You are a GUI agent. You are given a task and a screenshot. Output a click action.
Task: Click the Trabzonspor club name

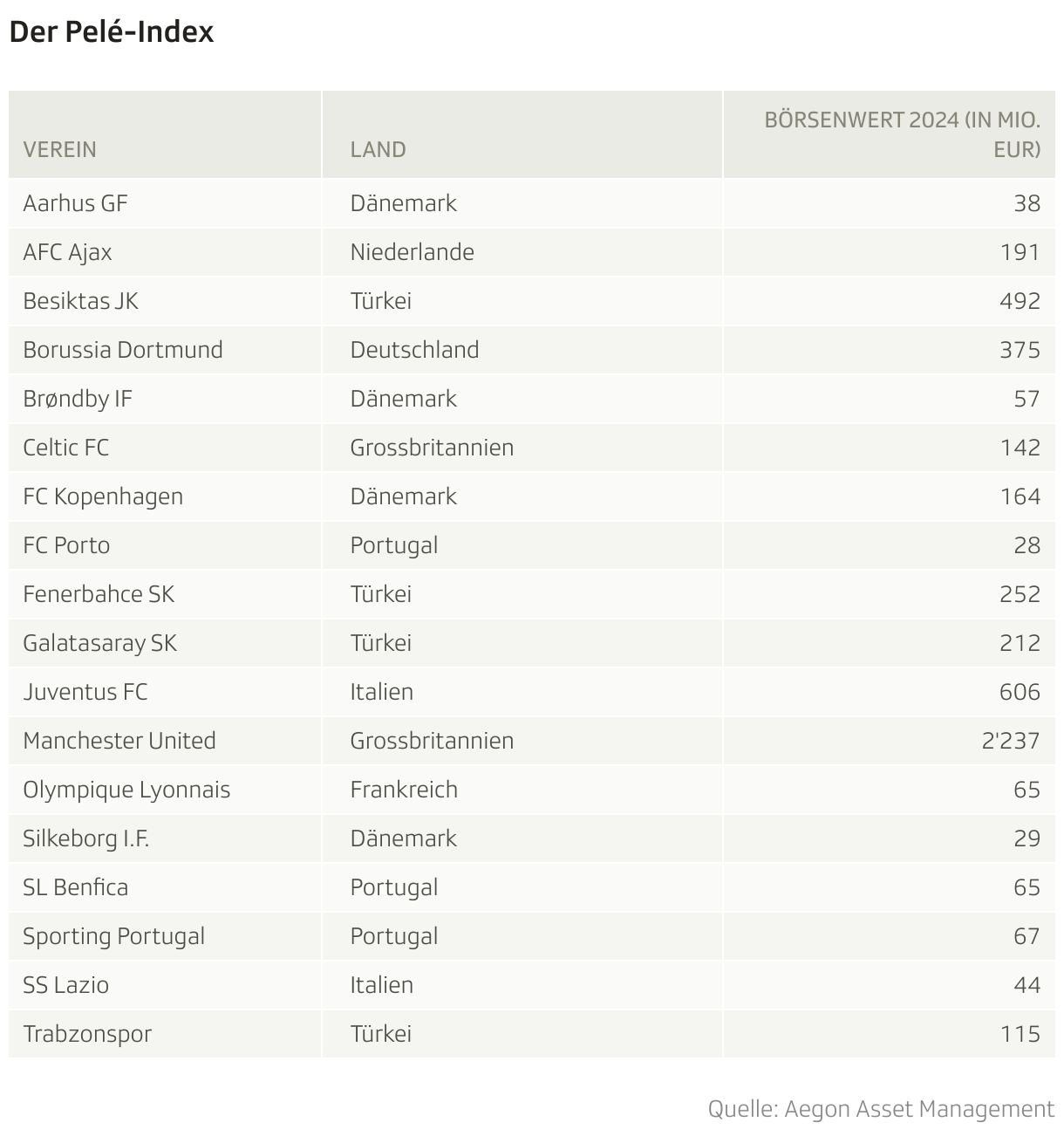[x=87, y=1034]
